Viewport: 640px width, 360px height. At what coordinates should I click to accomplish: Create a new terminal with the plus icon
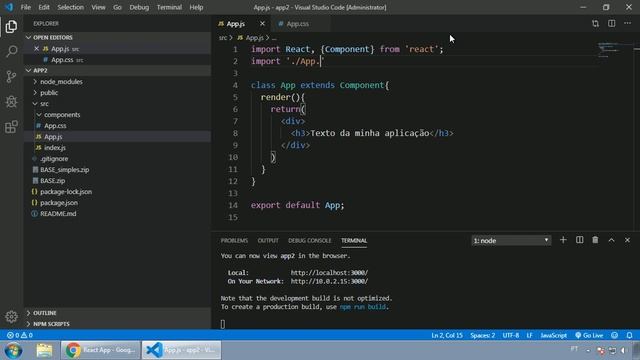tap(563, 240)
